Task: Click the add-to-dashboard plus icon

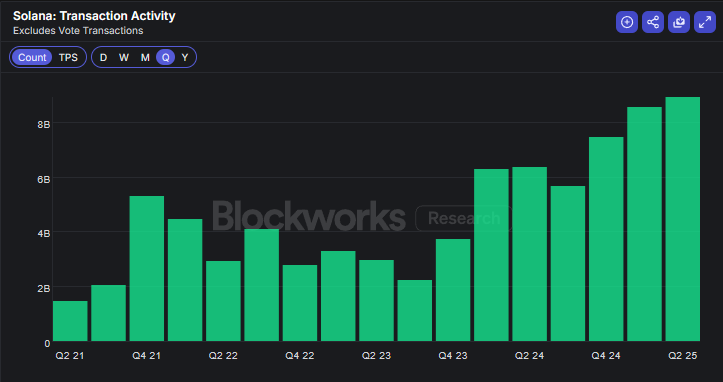Action: (x=627, y=22)
